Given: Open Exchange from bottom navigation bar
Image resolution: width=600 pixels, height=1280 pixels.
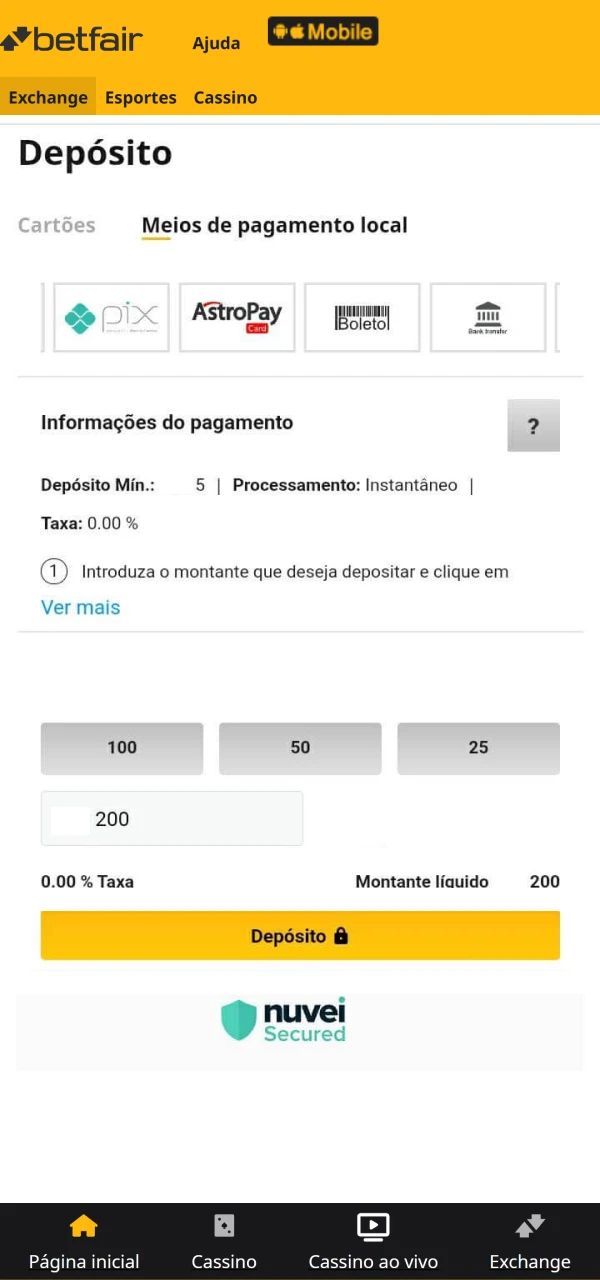Looking at the screenshot, I should point(529,1227).
